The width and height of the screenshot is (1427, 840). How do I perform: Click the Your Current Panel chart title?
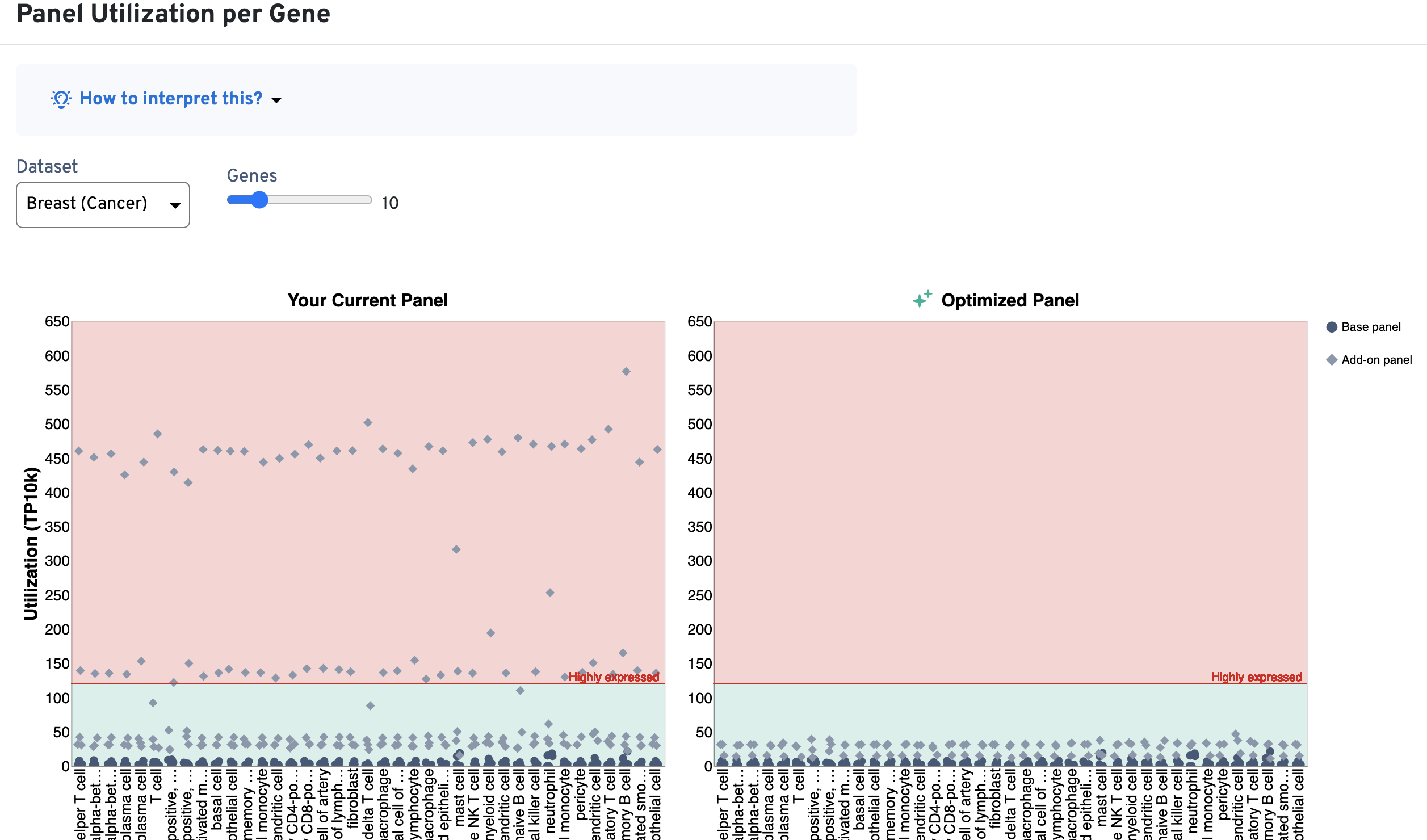367,300
